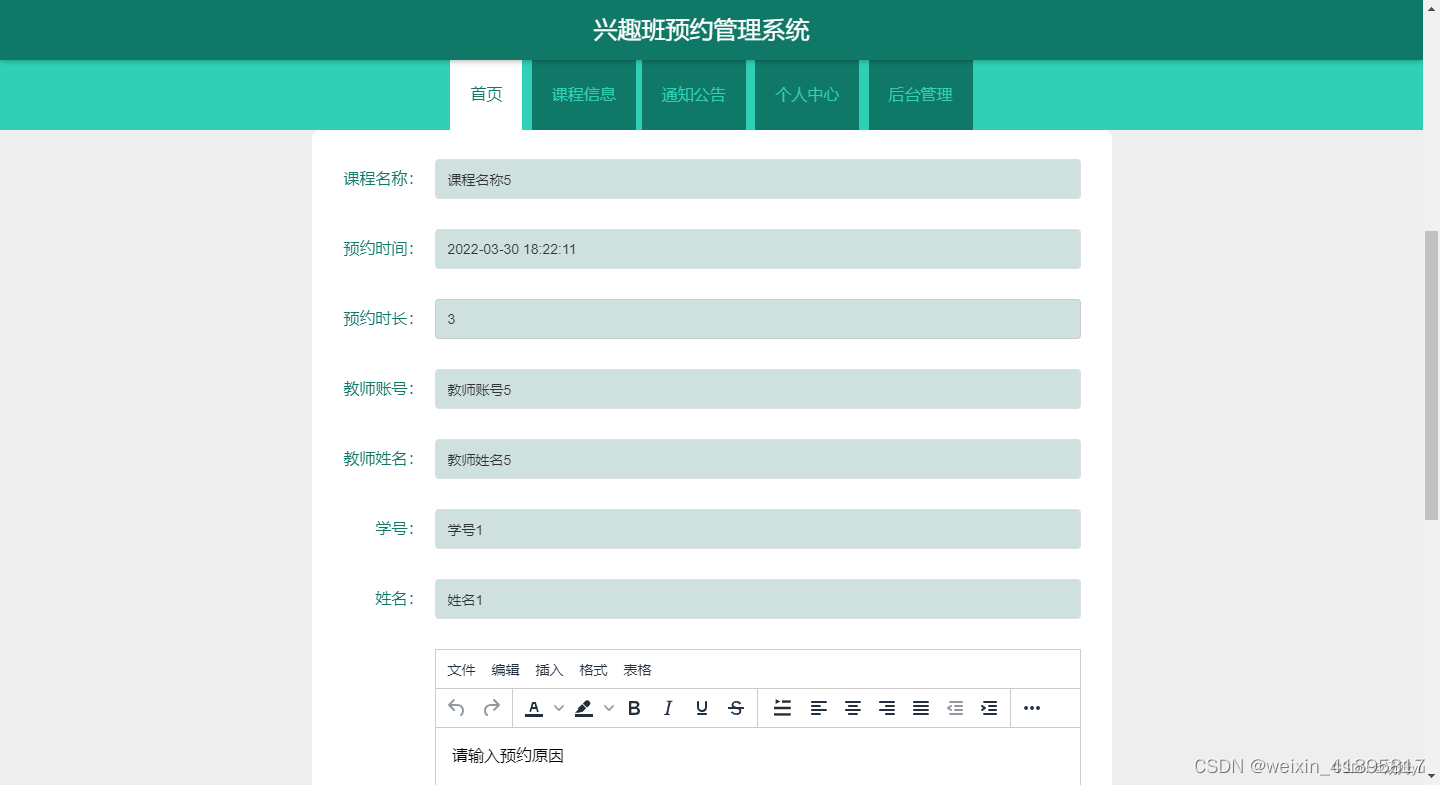Open the 文件 editor menu
Image resolution: width=1440 pixels, height=785 pixels.
click(461, 670)
